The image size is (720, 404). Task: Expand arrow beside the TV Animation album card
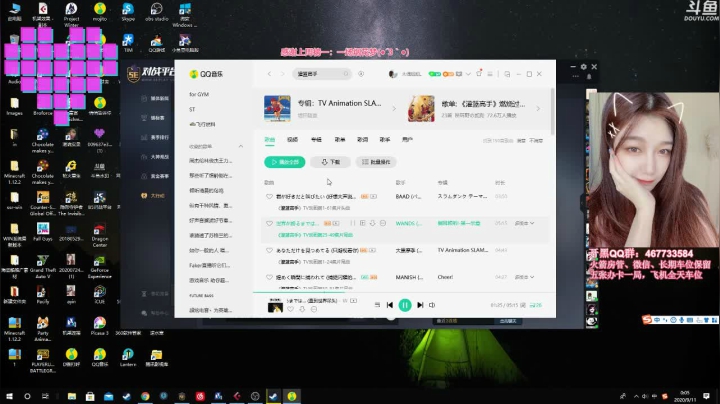click(x=394, y=109)
